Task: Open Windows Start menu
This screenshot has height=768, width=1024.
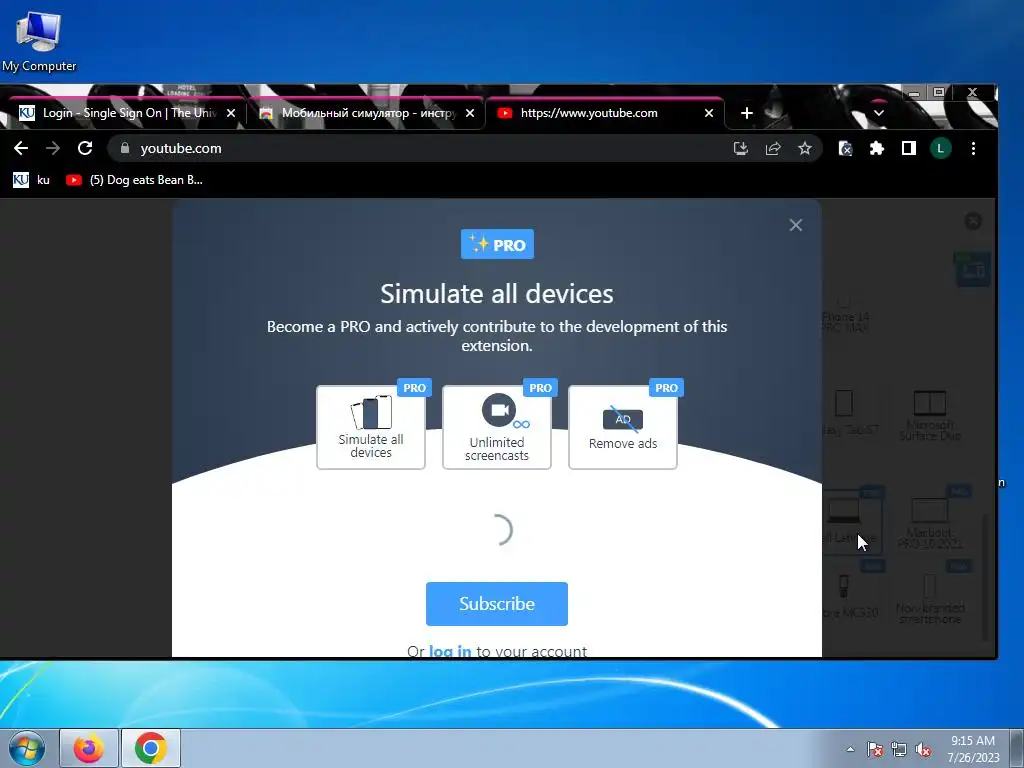Action: coord(27,748)
